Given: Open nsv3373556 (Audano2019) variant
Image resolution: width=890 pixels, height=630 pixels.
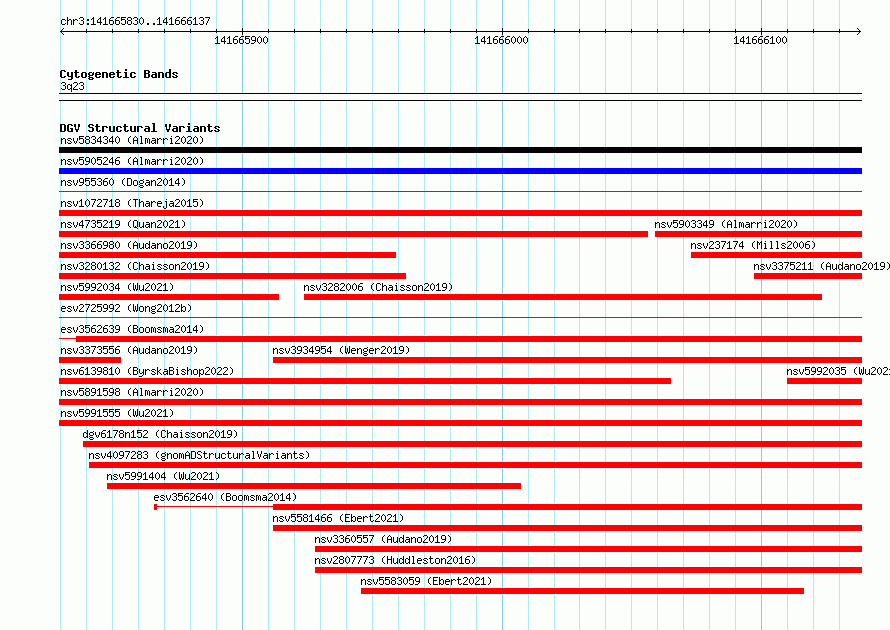Looking at the screenshot, I should click(x=129, y=350).
